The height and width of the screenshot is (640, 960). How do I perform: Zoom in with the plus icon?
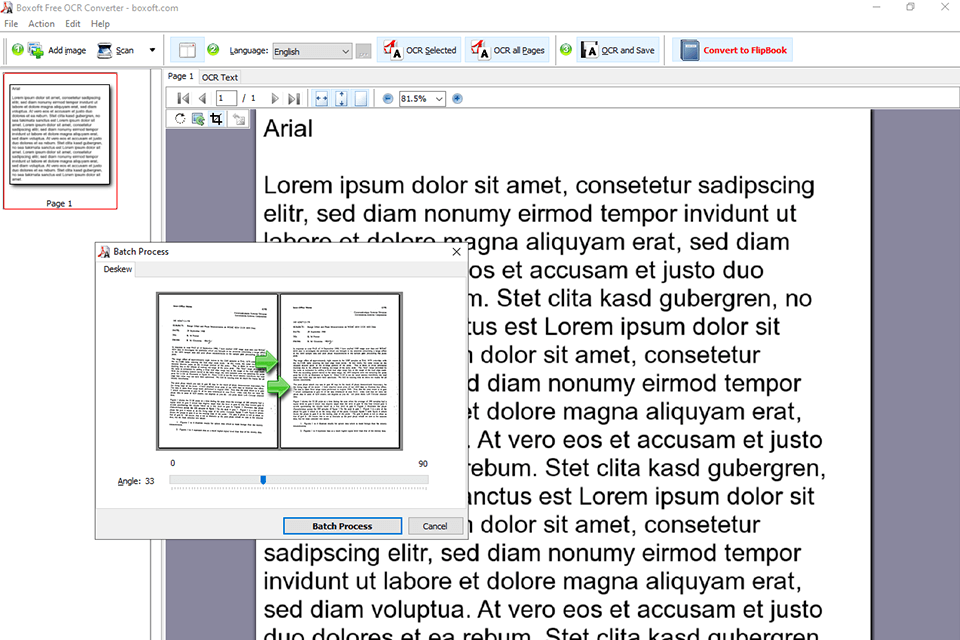tap(457, 98)
